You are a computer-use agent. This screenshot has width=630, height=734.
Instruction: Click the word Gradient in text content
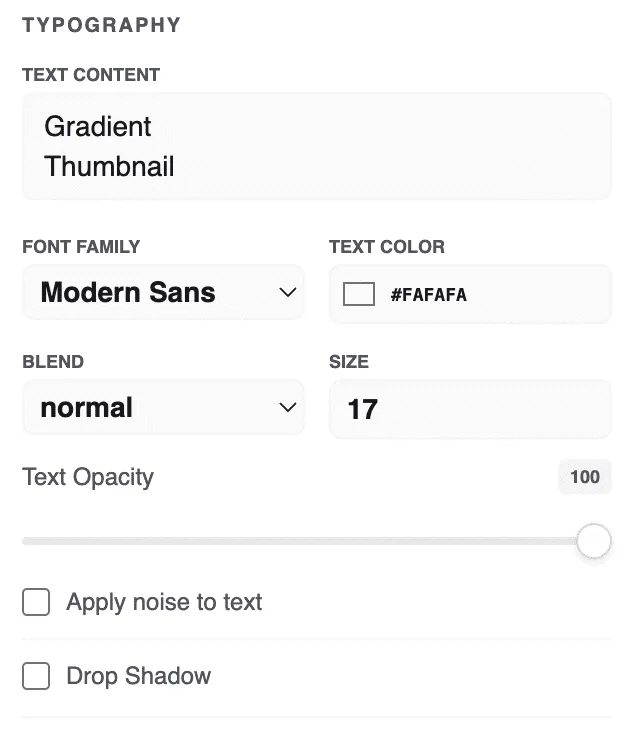[x=98, y=127]
